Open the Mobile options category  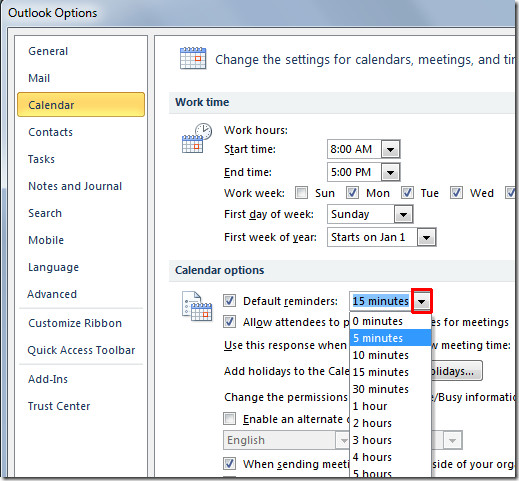tap(46, 240)
